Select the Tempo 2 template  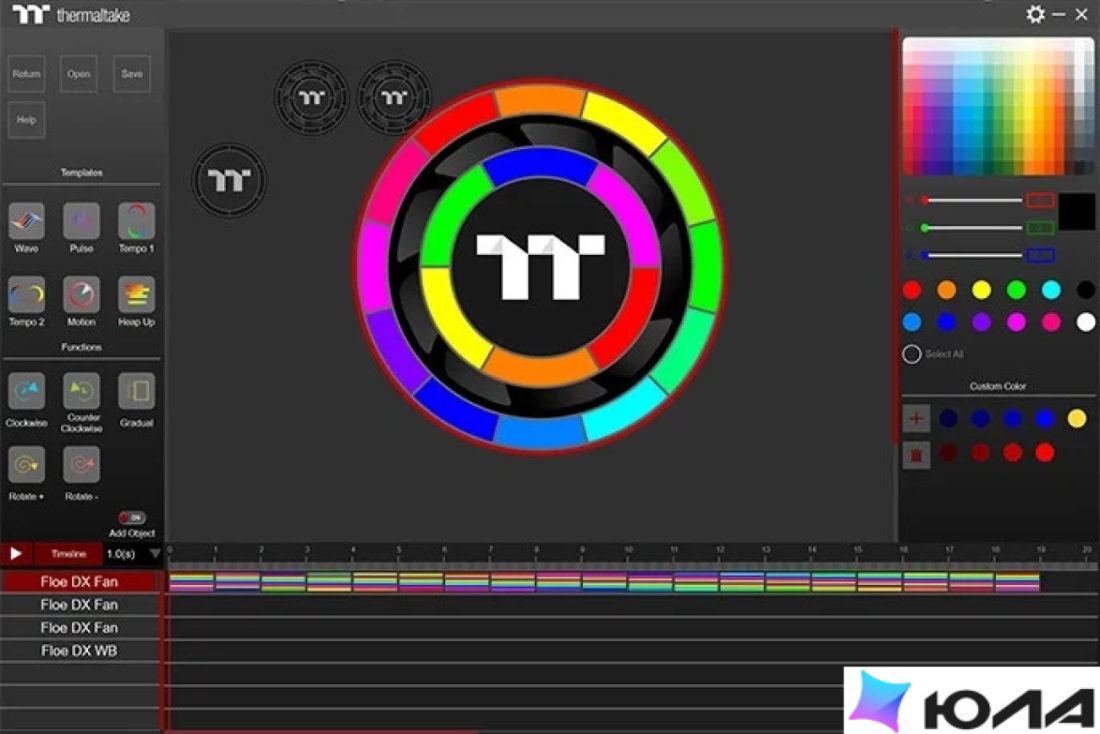click(x=27, y=295)
